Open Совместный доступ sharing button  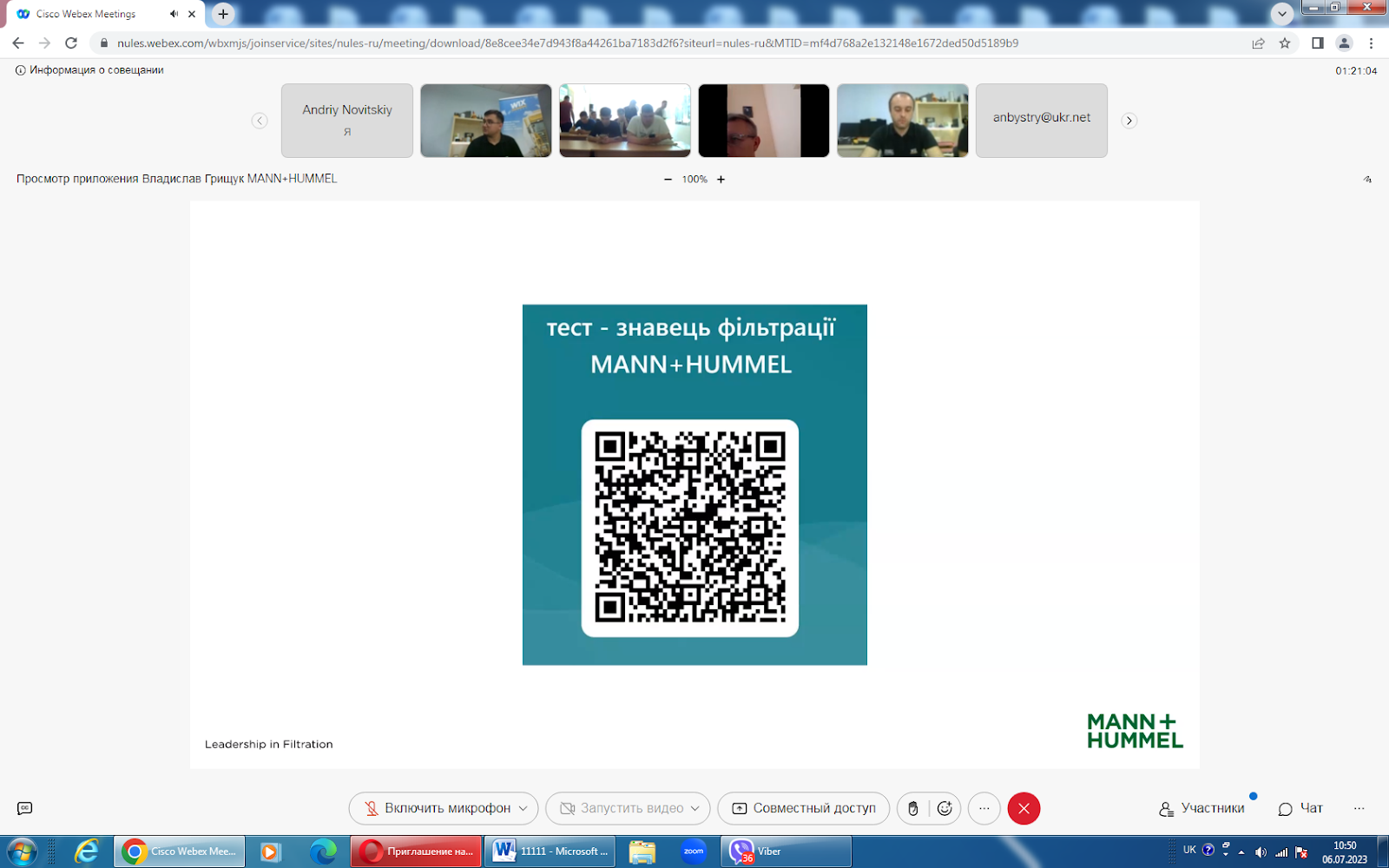(x=804, y=808)
